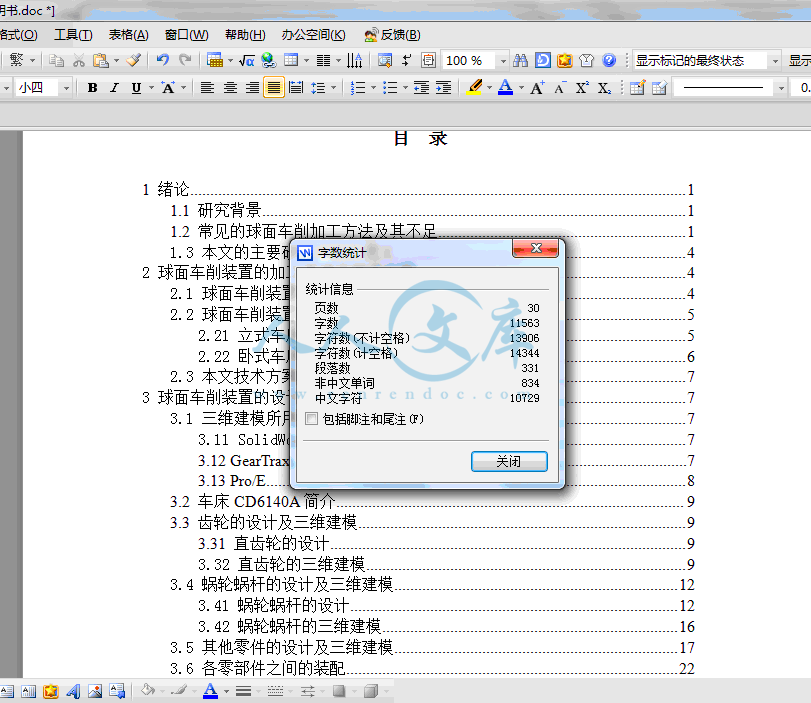Click the Redo arrow icon

coord(185,61)
